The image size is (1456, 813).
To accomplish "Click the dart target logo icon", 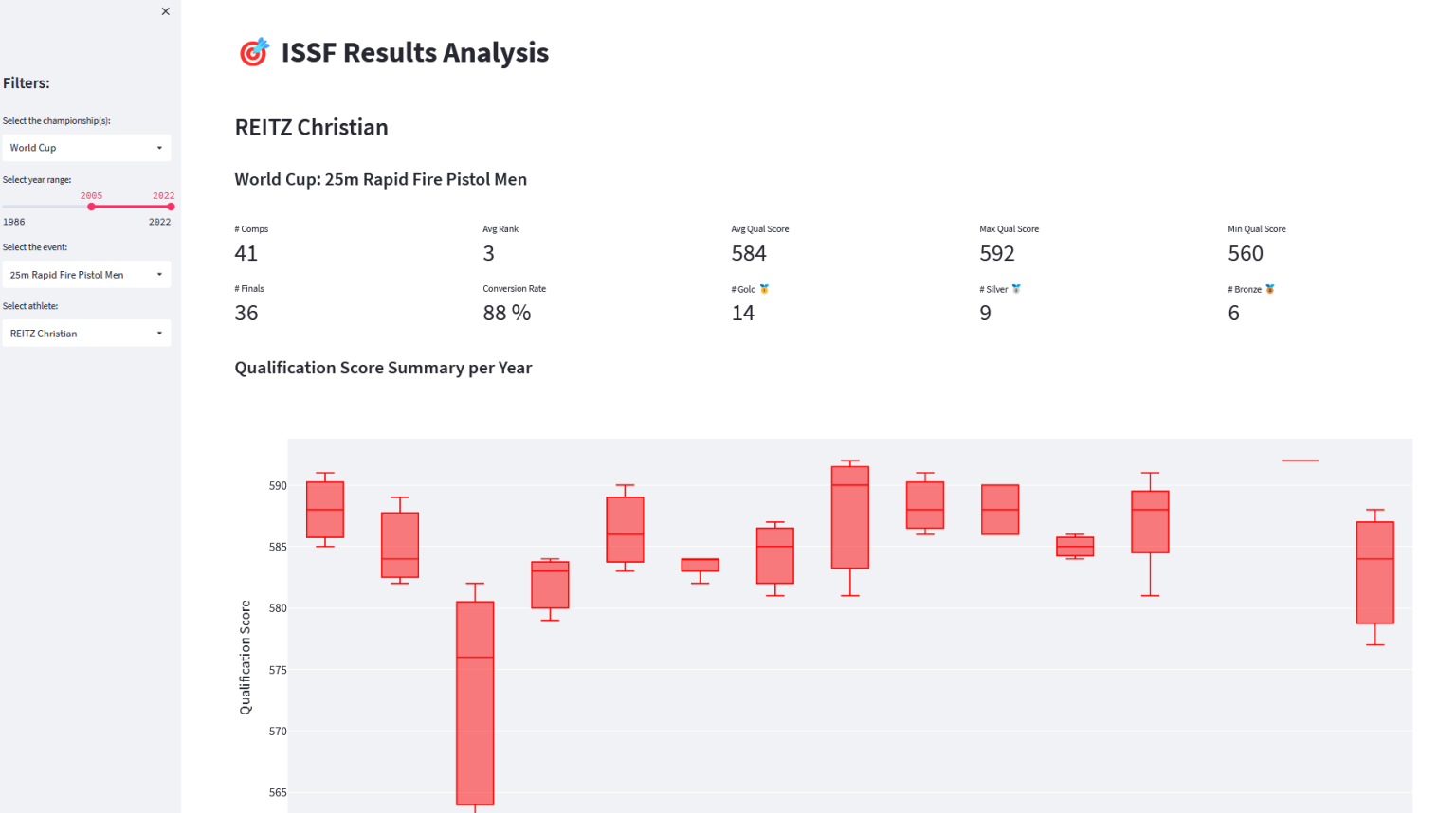I will tap(253, 52).
